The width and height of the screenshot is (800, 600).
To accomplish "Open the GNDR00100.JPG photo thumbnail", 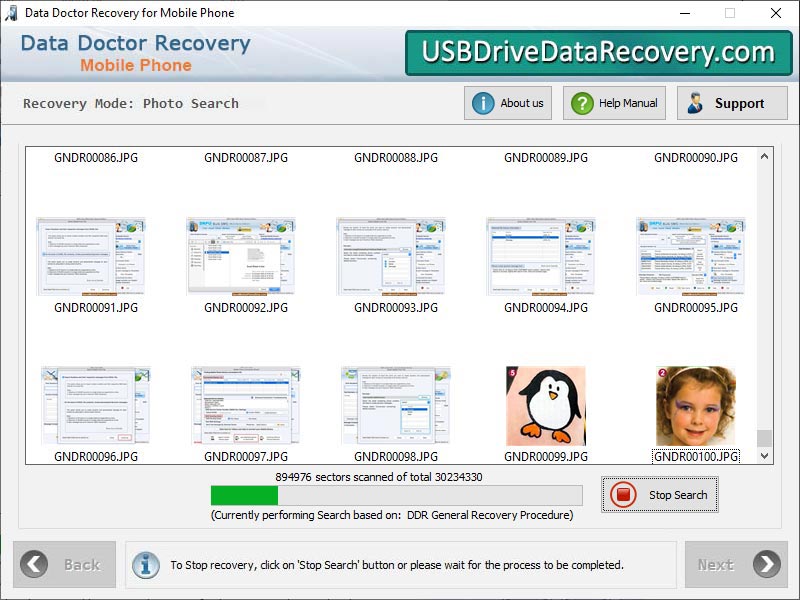I will point(697,405).
